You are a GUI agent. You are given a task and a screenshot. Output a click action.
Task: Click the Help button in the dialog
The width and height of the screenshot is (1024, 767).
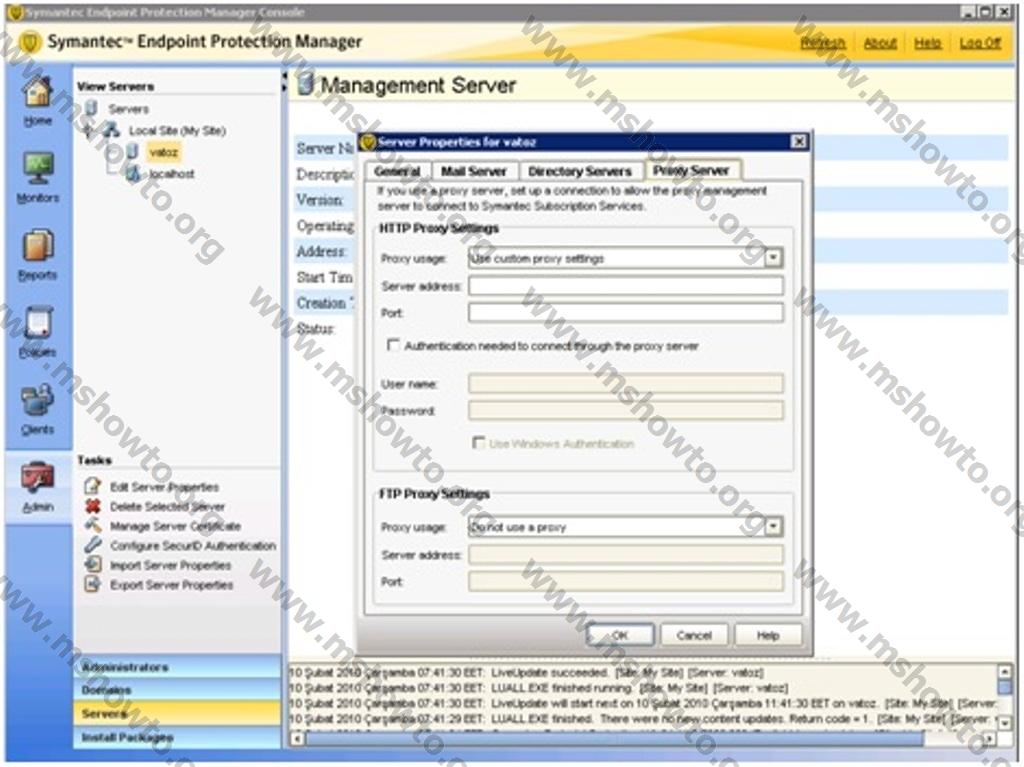(768, 635)
